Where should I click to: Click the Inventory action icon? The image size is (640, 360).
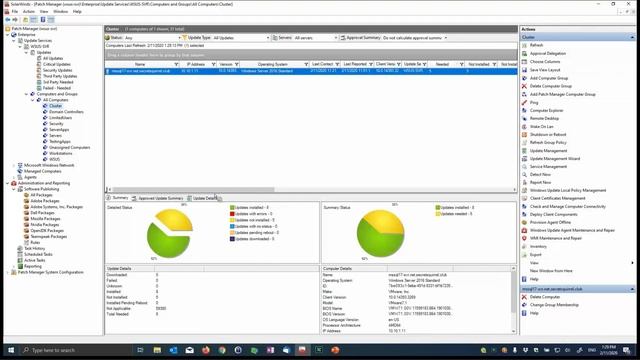click(x=524, y=247)
